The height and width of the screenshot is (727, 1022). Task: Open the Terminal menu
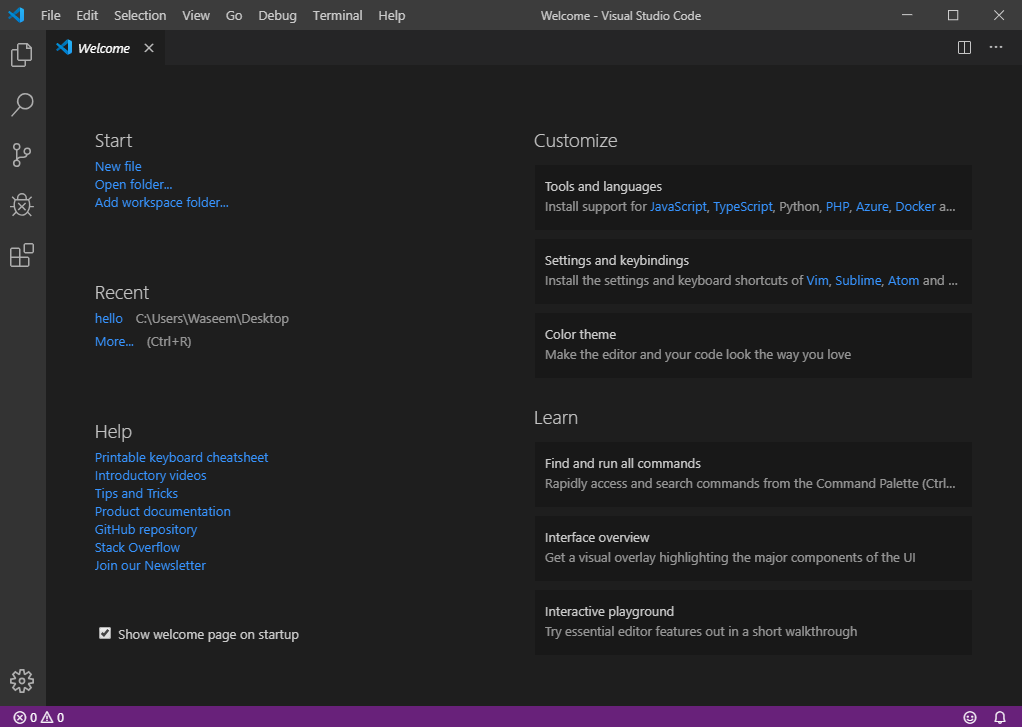point(337,16)
